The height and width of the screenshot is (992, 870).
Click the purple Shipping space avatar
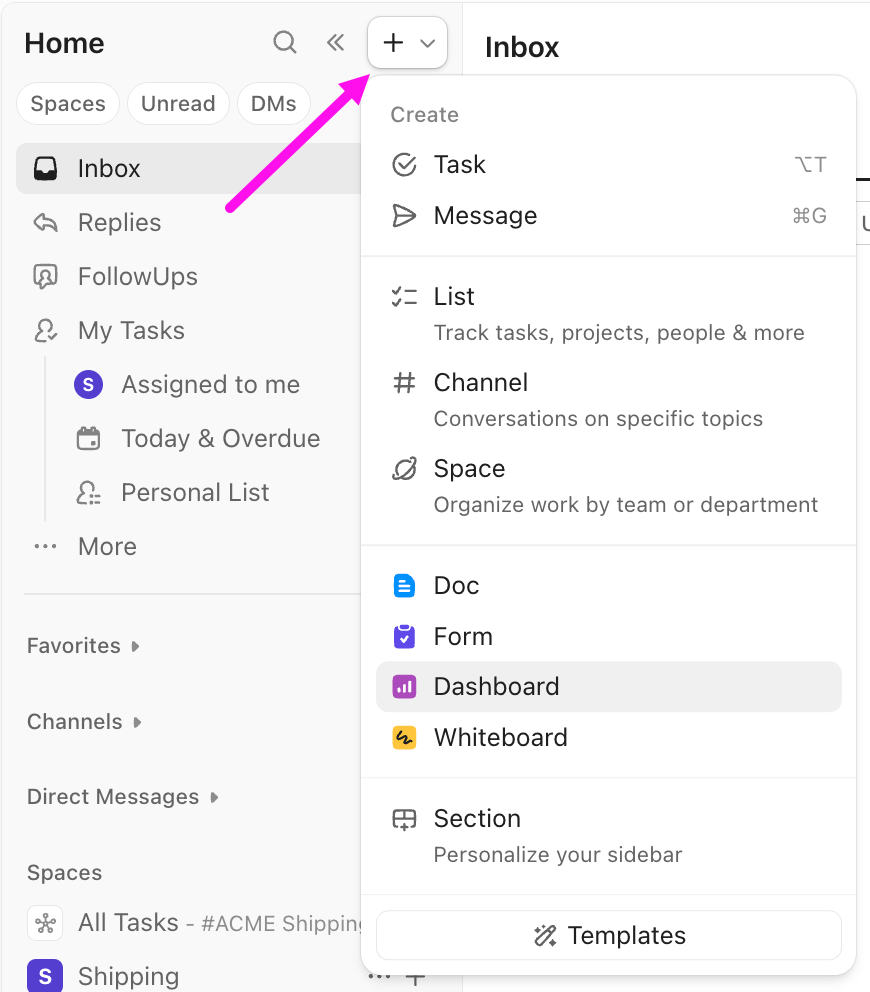[45, 975]
